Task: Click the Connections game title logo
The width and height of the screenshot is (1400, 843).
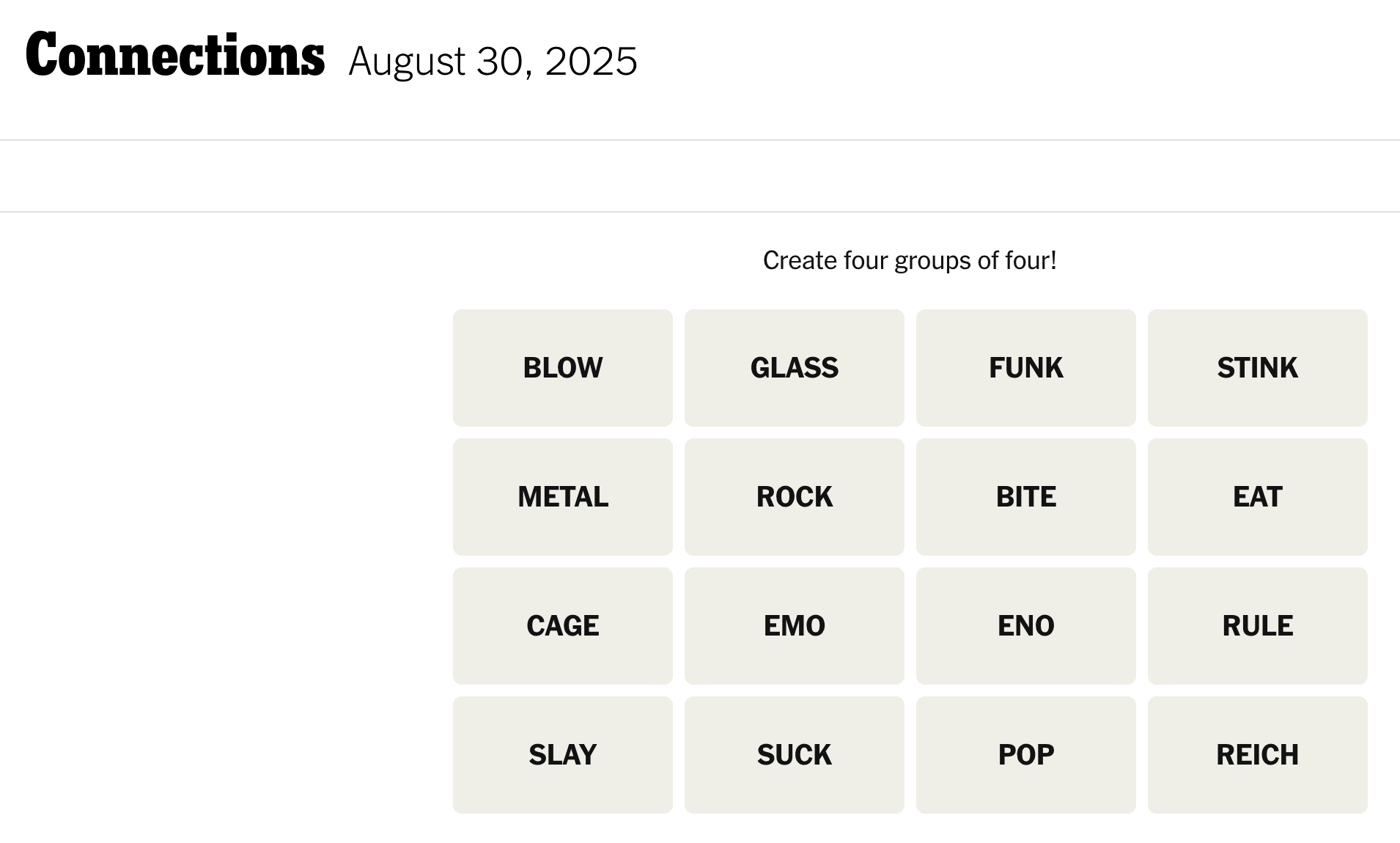Action: [x=175, y=56]
